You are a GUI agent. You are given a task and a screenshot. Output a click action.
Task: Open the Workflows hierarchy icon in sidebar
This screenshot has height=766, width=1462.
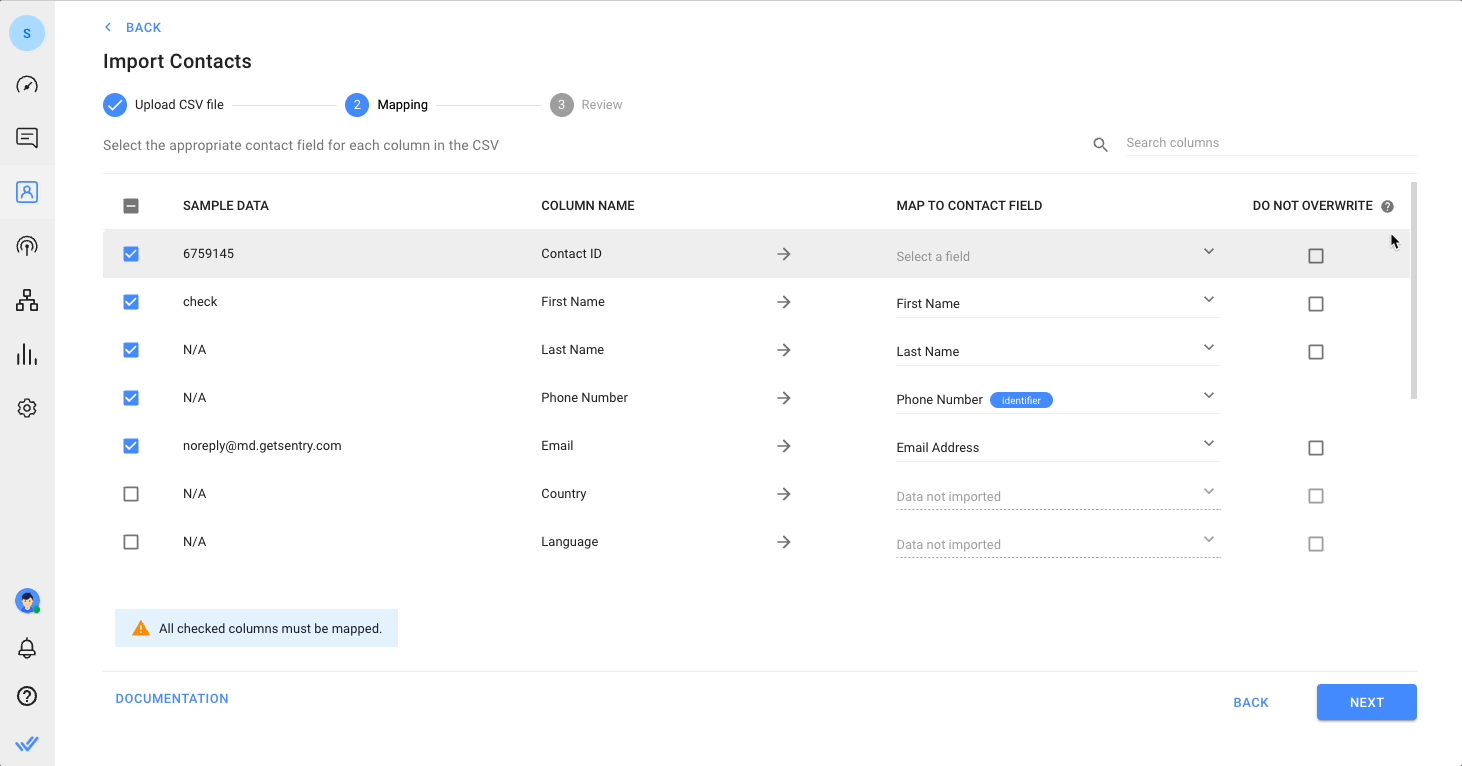[x=27, y=300]
